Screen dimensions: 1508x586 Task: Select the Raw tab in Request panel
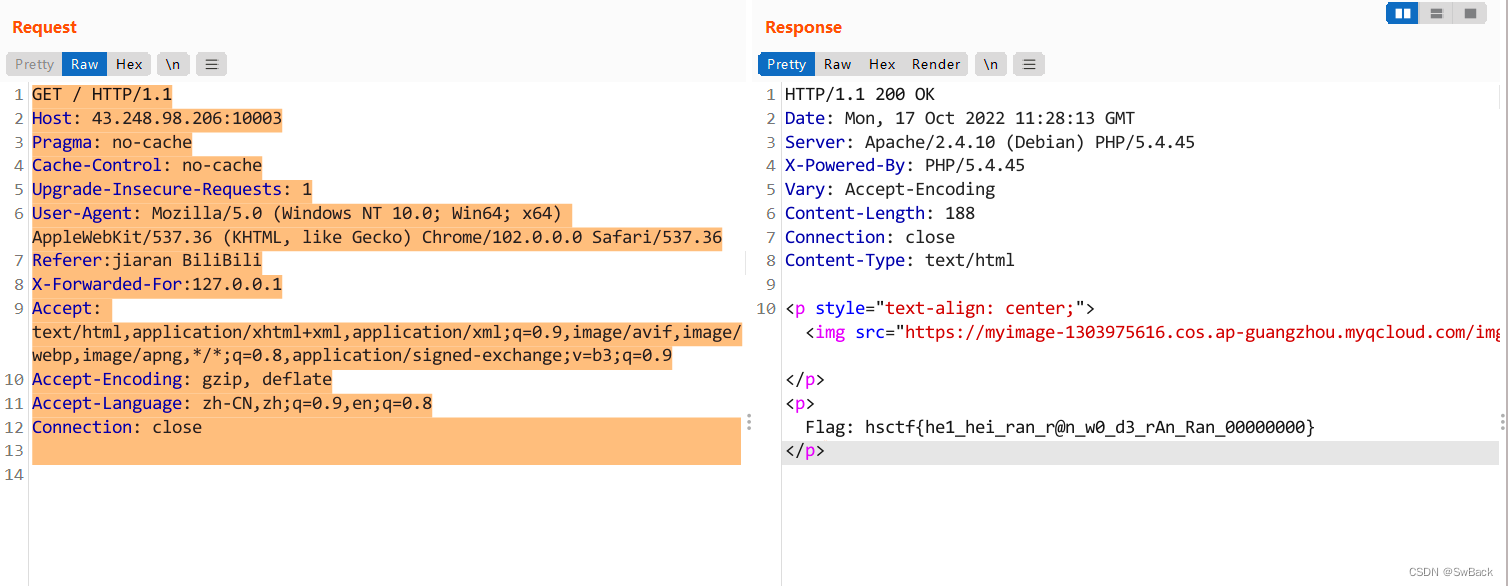85,64
